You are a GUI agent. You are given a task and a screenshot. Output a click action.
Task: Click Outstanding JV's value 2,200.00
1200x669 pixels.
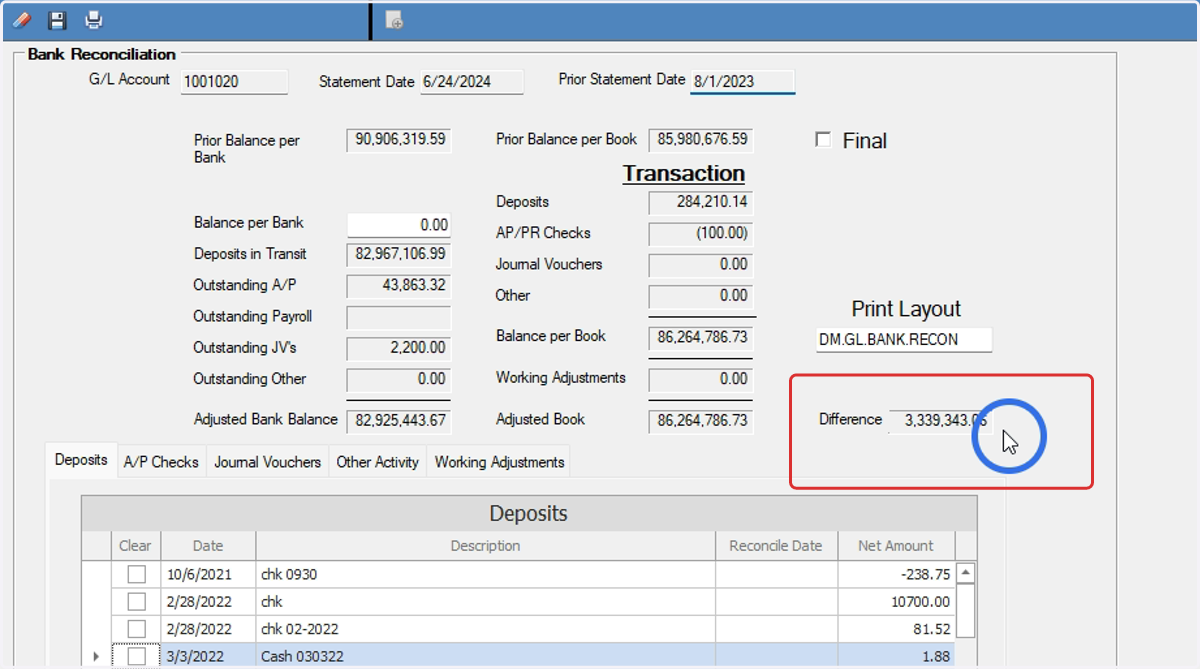(x=399, y=349)
